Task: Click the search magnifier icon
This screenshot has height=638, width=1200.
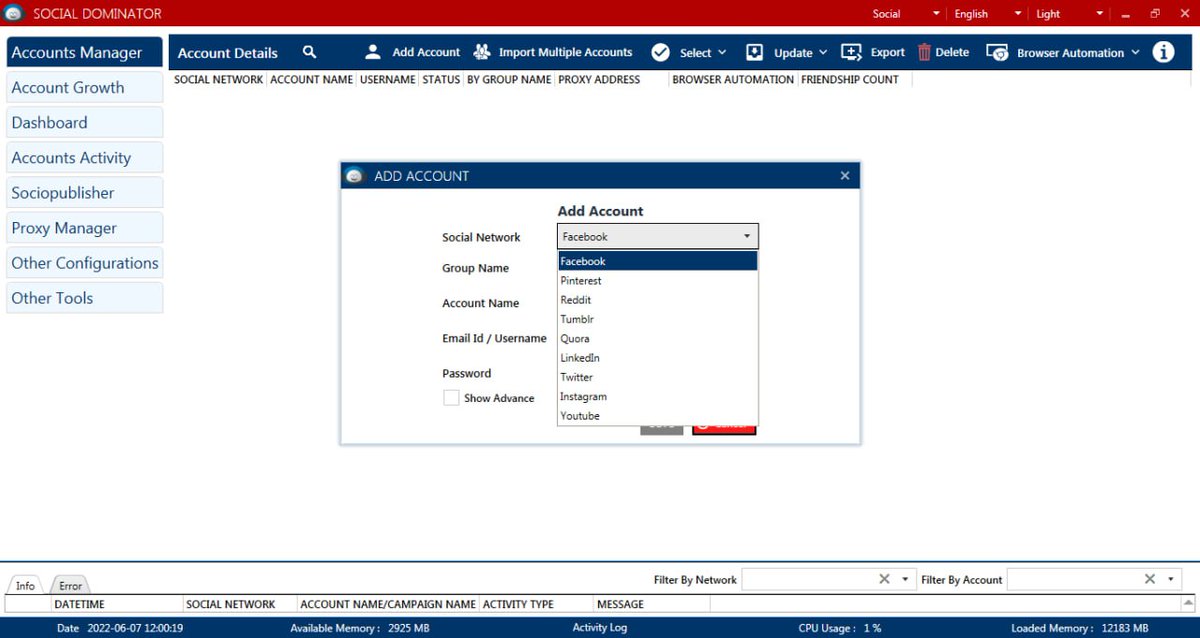Action: (309, 52)
